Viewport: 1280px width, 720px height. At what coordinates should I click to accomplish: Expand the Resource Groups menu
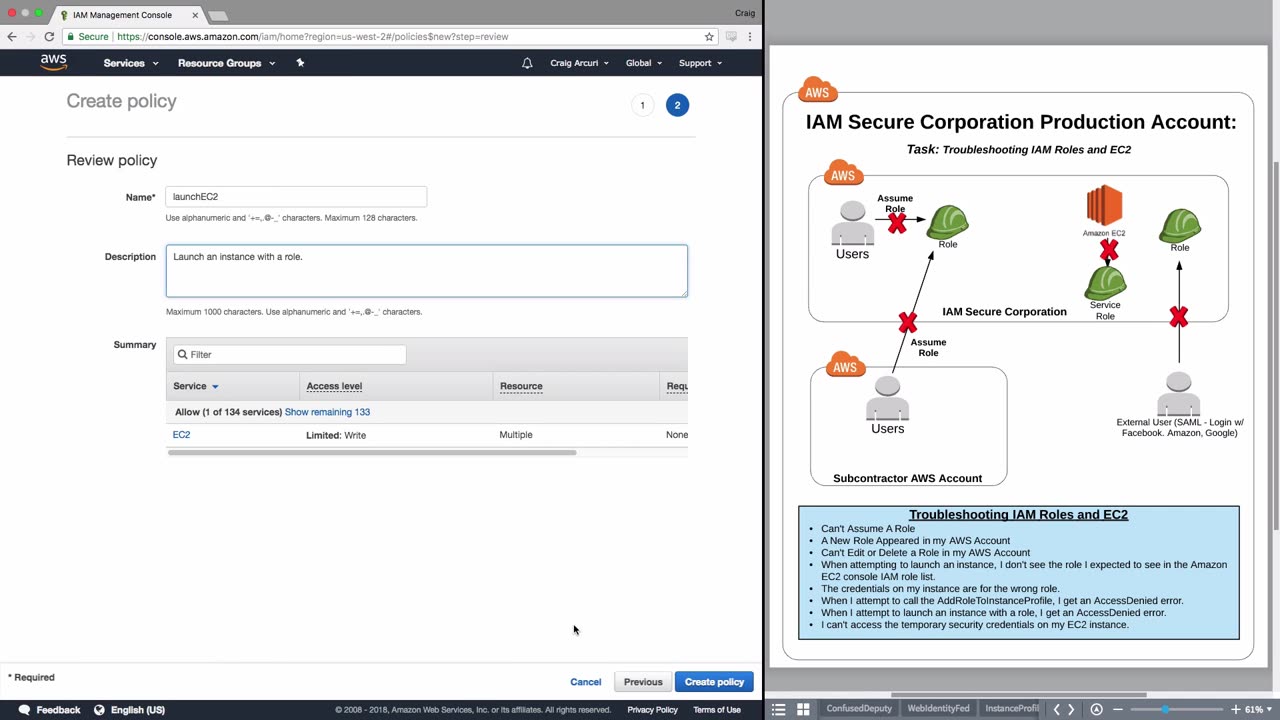tap(226, 63)
